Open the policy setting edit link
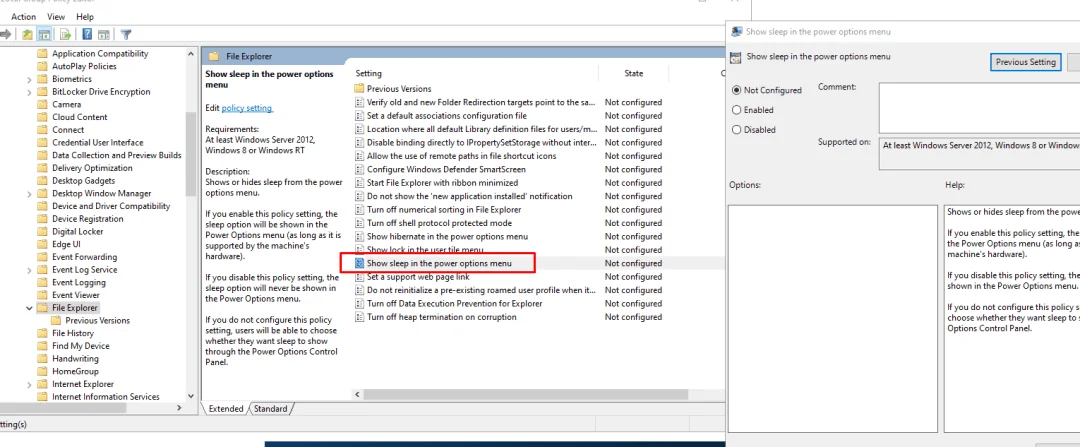This screenshot has height=447, width=1080. click(x=247, y=108)
